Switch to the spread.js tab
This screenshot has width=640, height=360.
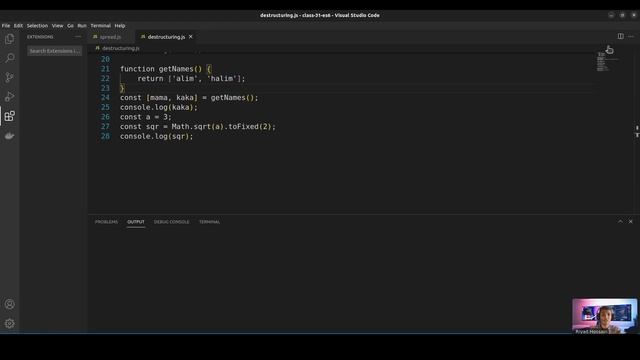point(110,37)
